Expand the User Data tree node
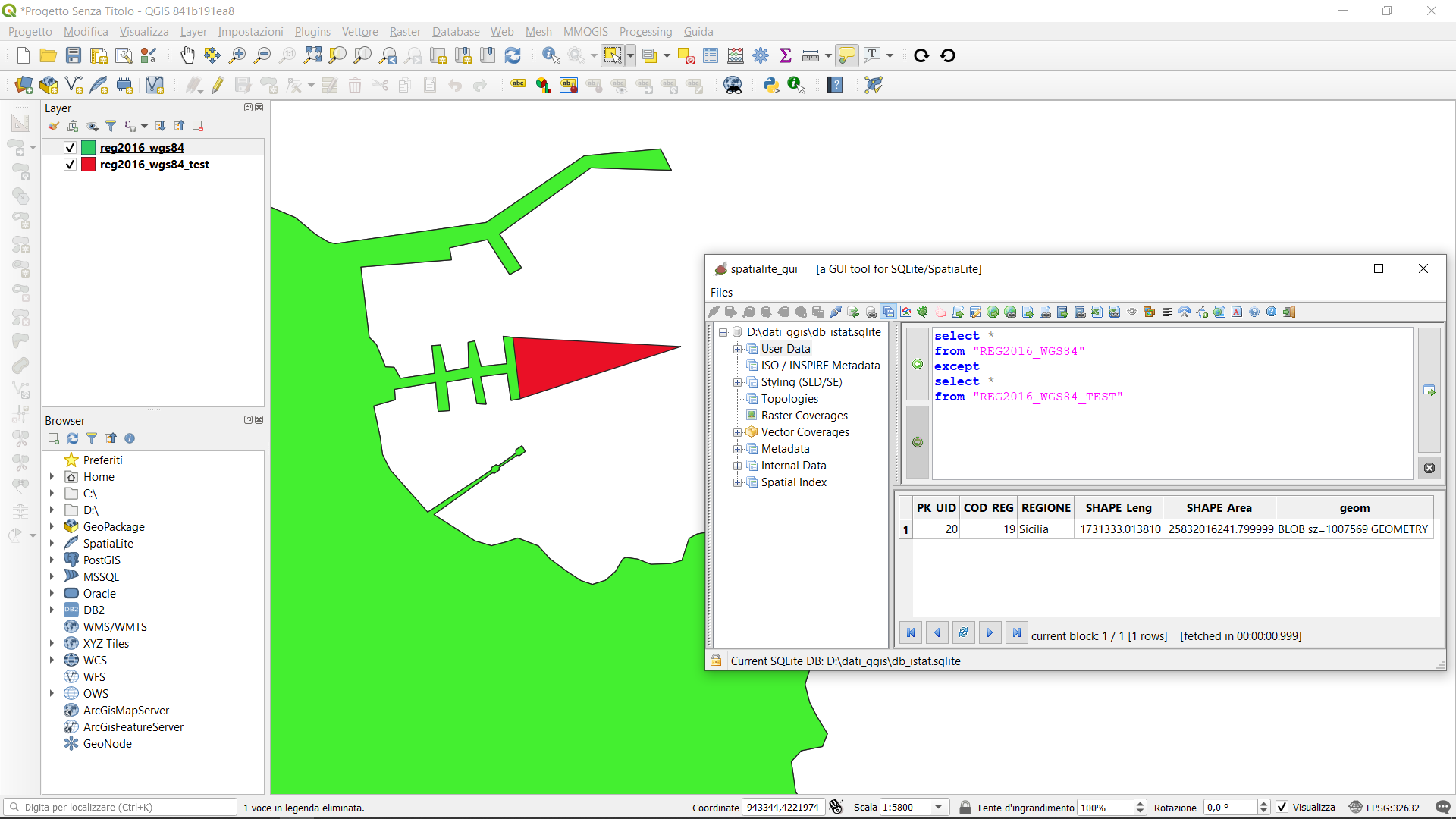This screenshot has width=1456, height=819. tap(737, 349)
